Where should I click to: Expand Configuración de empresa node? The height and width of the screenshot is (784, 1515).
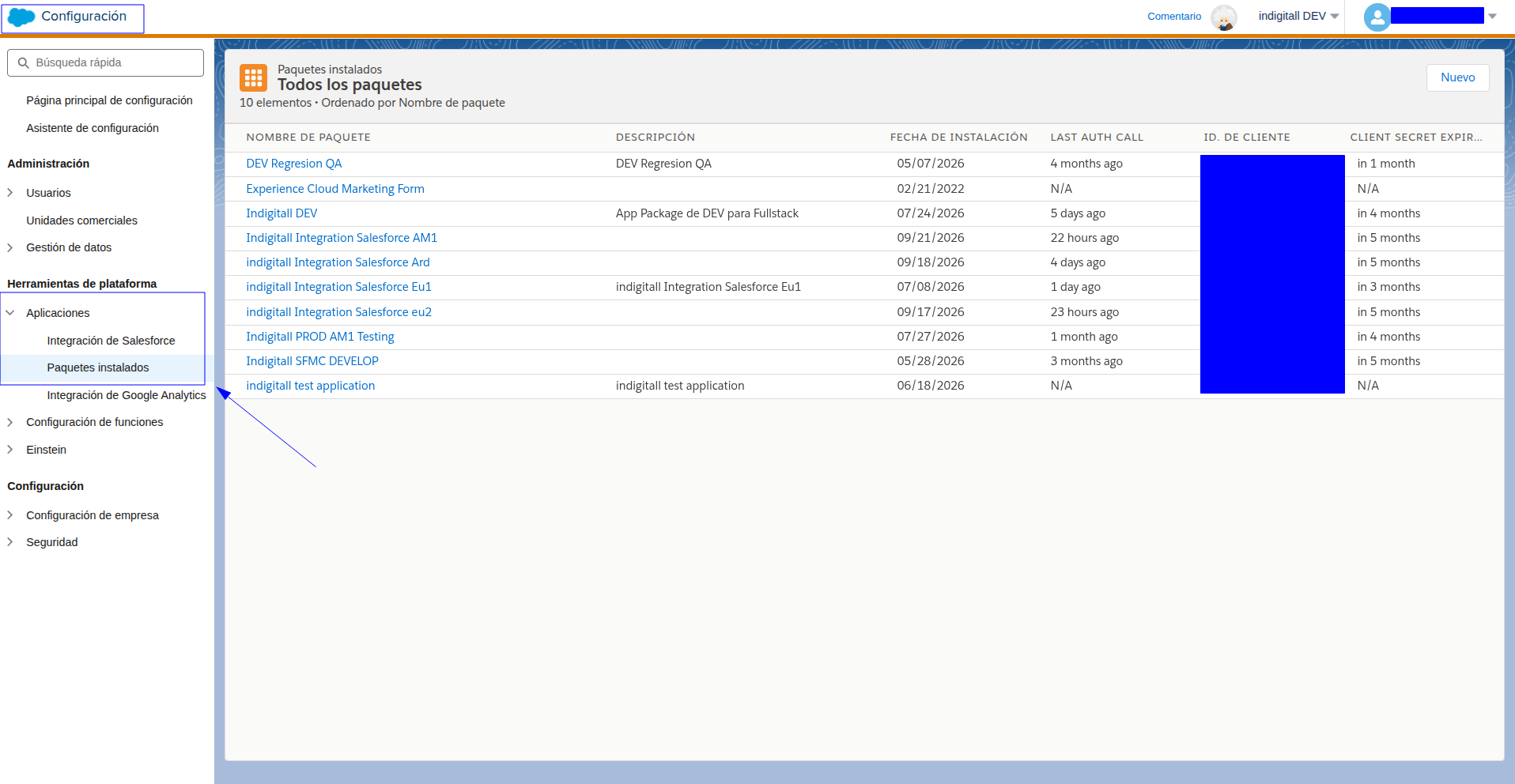point(9,515)
